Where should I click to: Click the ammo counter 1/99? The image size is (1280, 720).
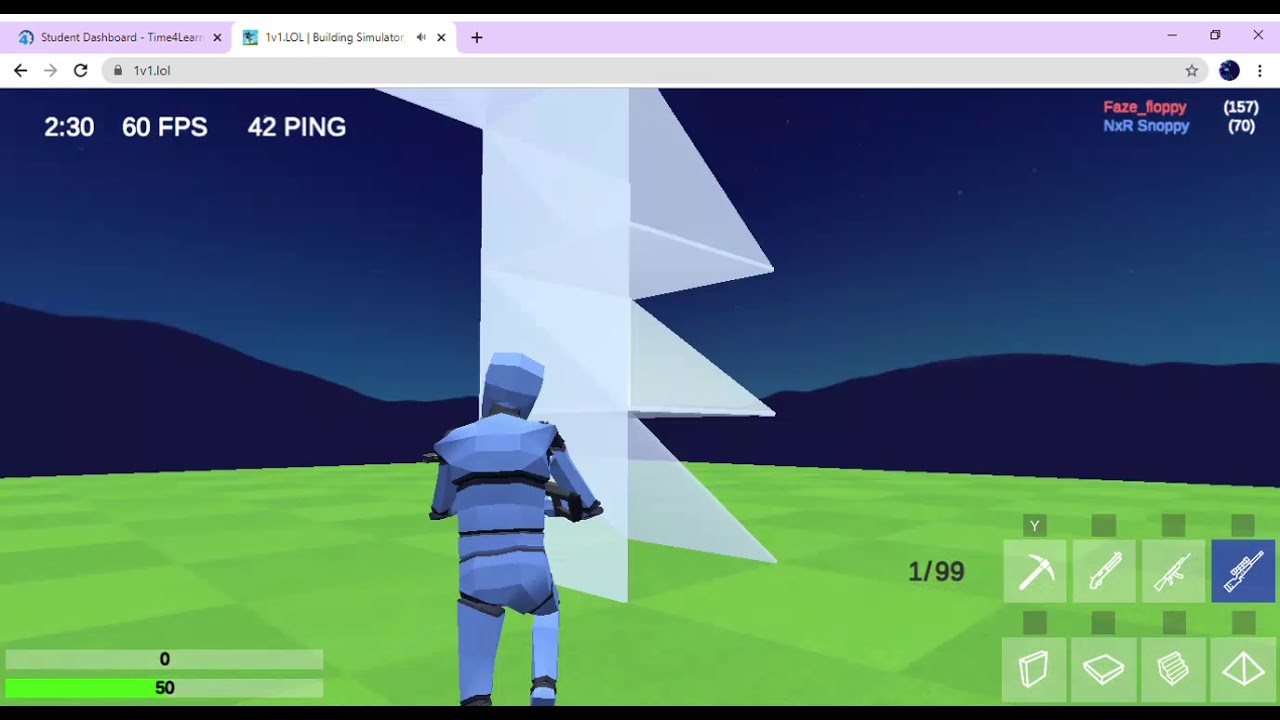[x=936, y=571]
